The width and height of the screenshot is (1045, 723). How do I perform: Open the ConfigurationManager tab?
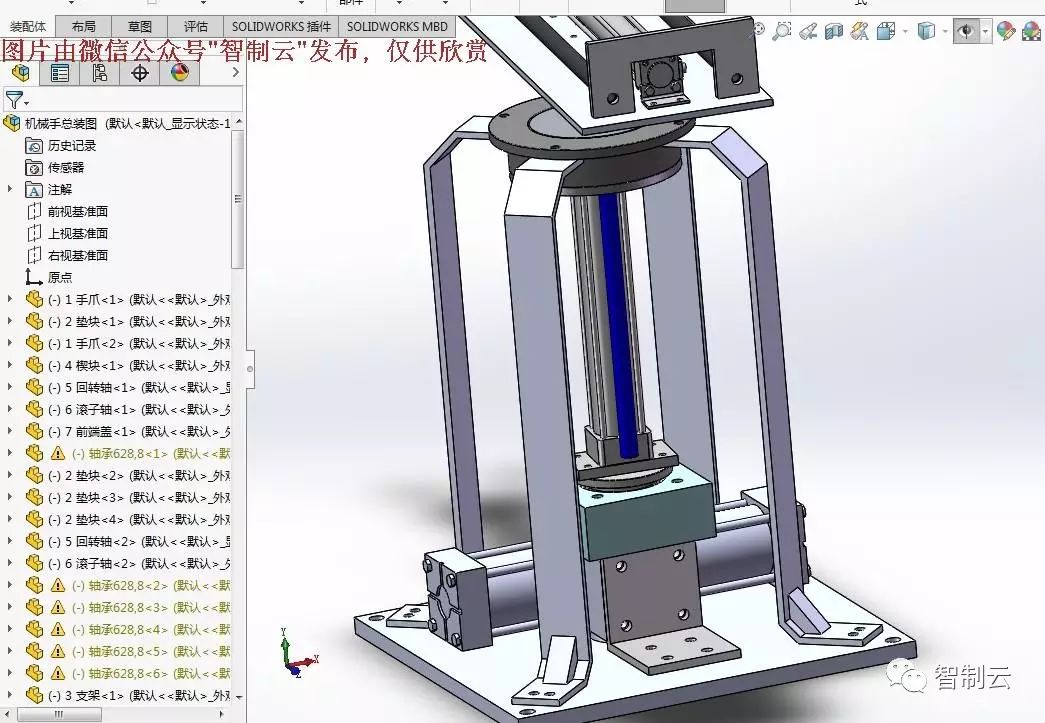[99, 73]
